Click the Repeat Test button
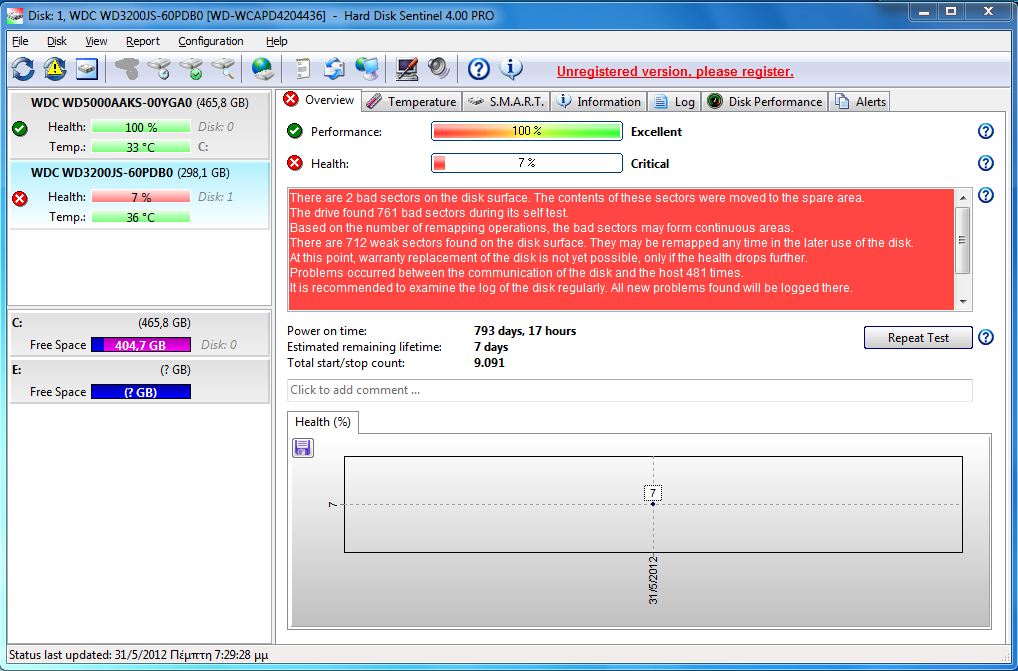 (918, 337)
